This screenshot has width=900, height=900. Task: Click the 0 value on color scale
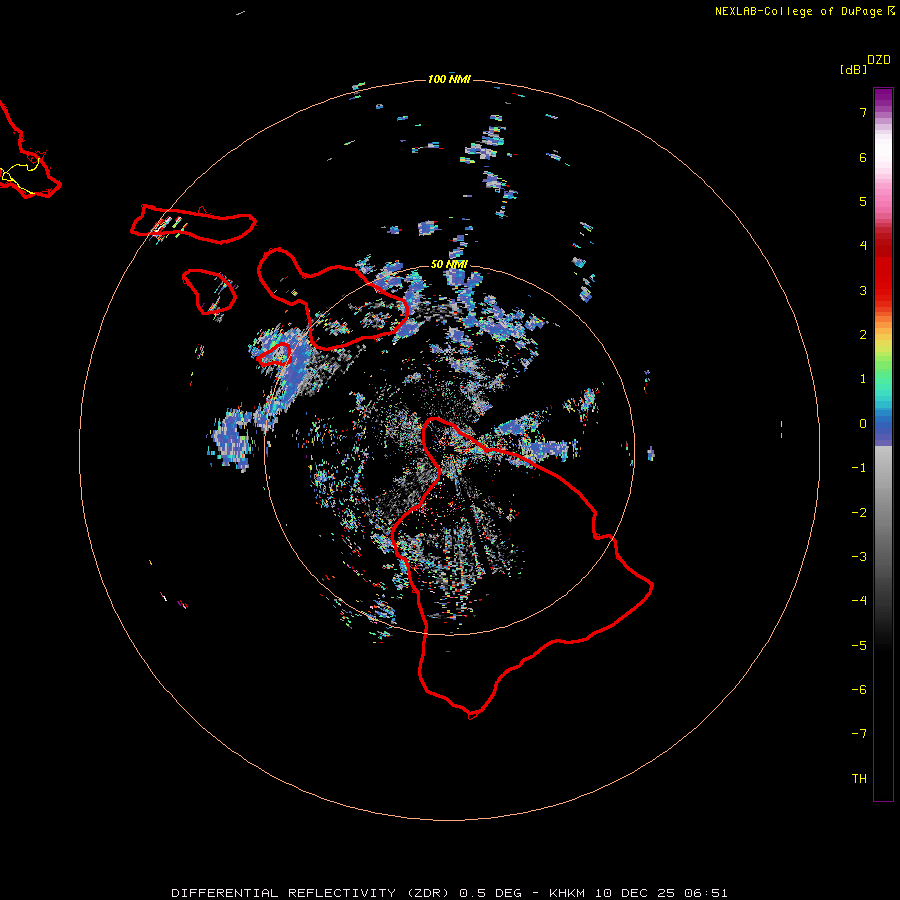863,424
